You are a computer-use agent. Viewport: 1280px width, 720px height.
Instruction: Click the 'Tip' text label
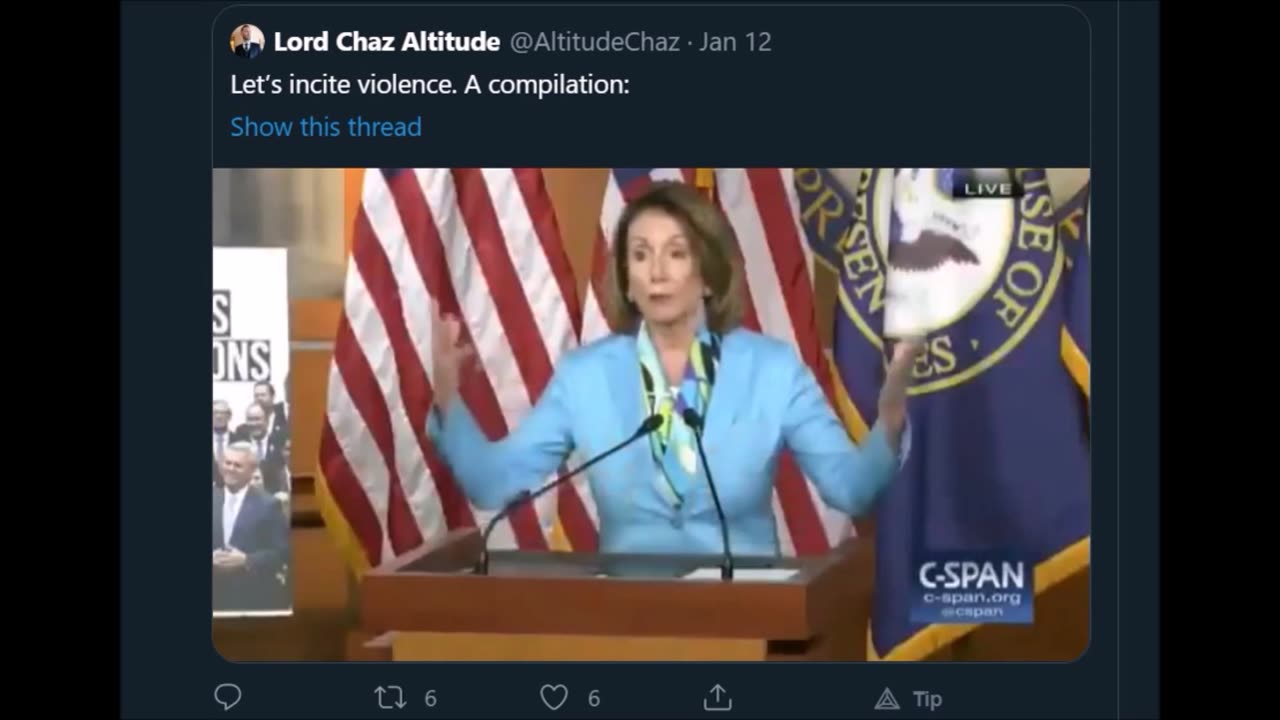[927, 699]
